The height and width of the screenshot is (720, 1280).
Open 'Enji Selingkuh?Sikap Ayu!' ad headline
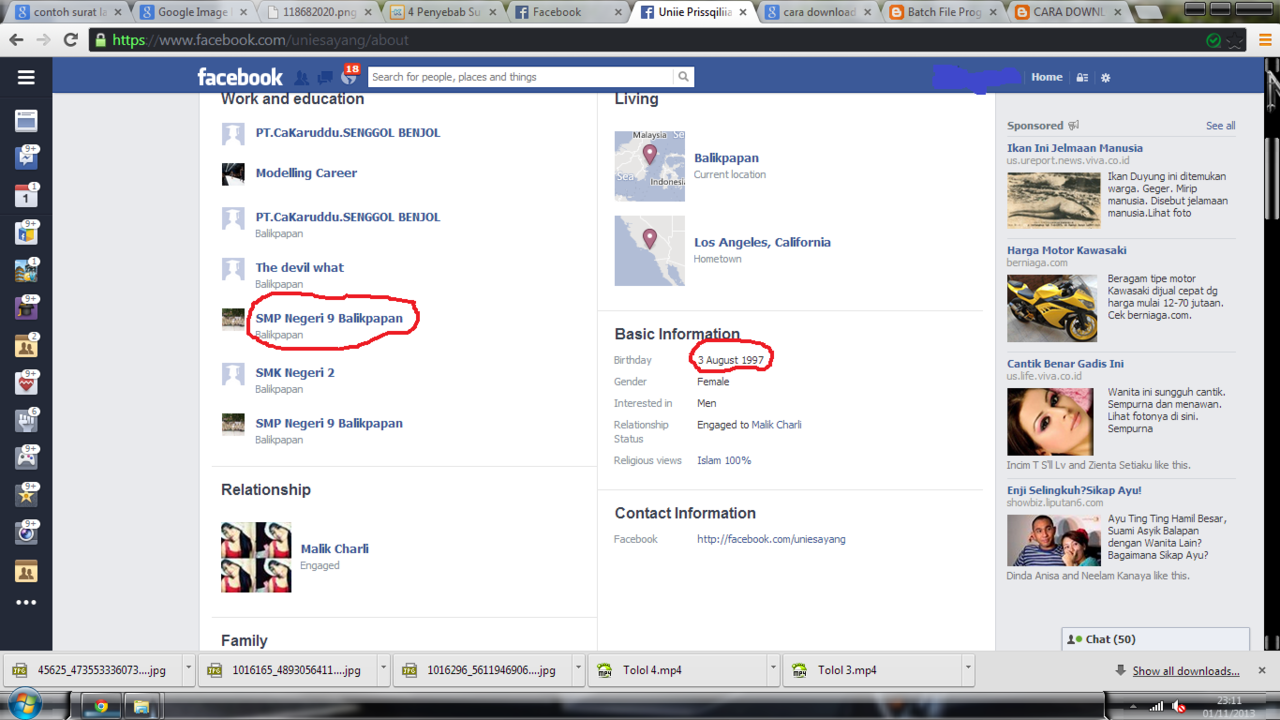coord(1074,490)
